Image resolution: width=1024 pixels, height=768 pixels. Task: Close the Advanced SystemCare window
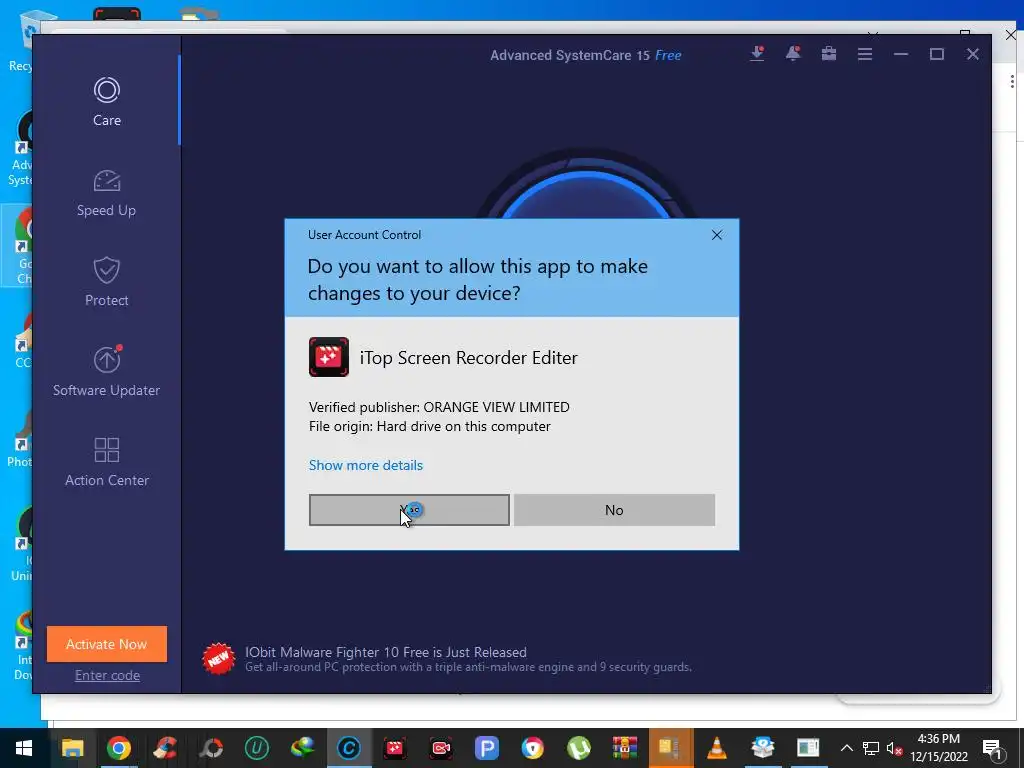point(973,54)
